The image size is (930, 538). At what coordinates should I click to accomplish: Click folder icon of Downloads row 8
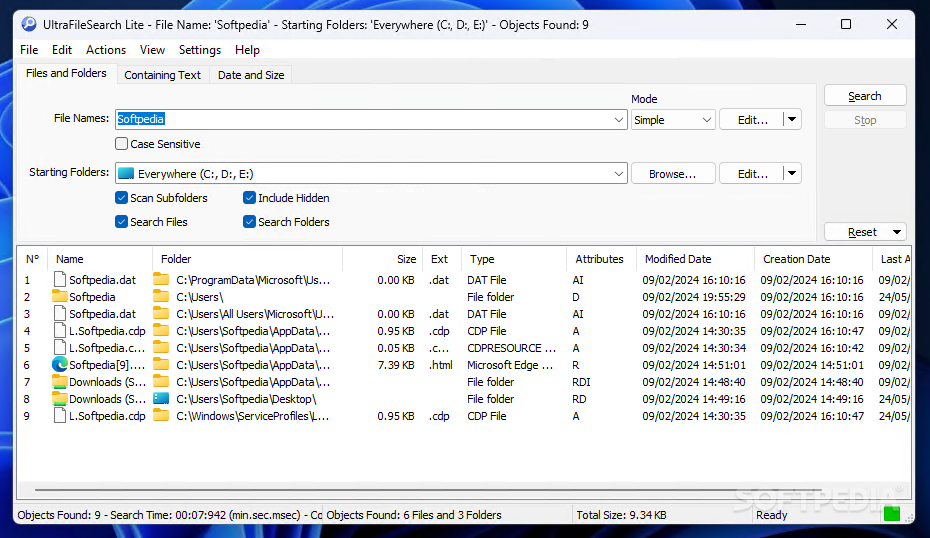pyautogui.click(x=59, y=399)
